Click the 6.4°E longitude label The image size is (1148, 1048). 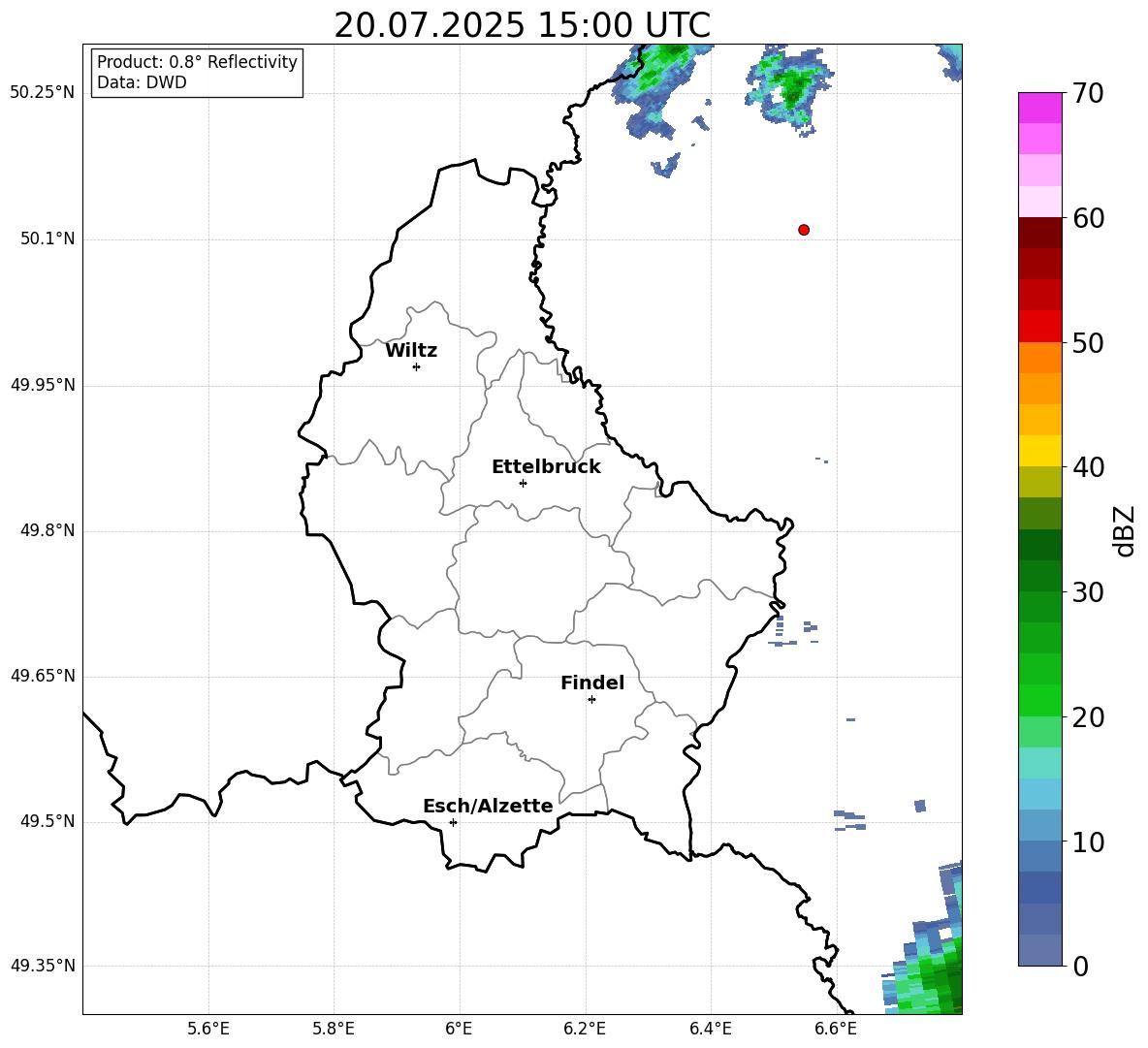710,1030
